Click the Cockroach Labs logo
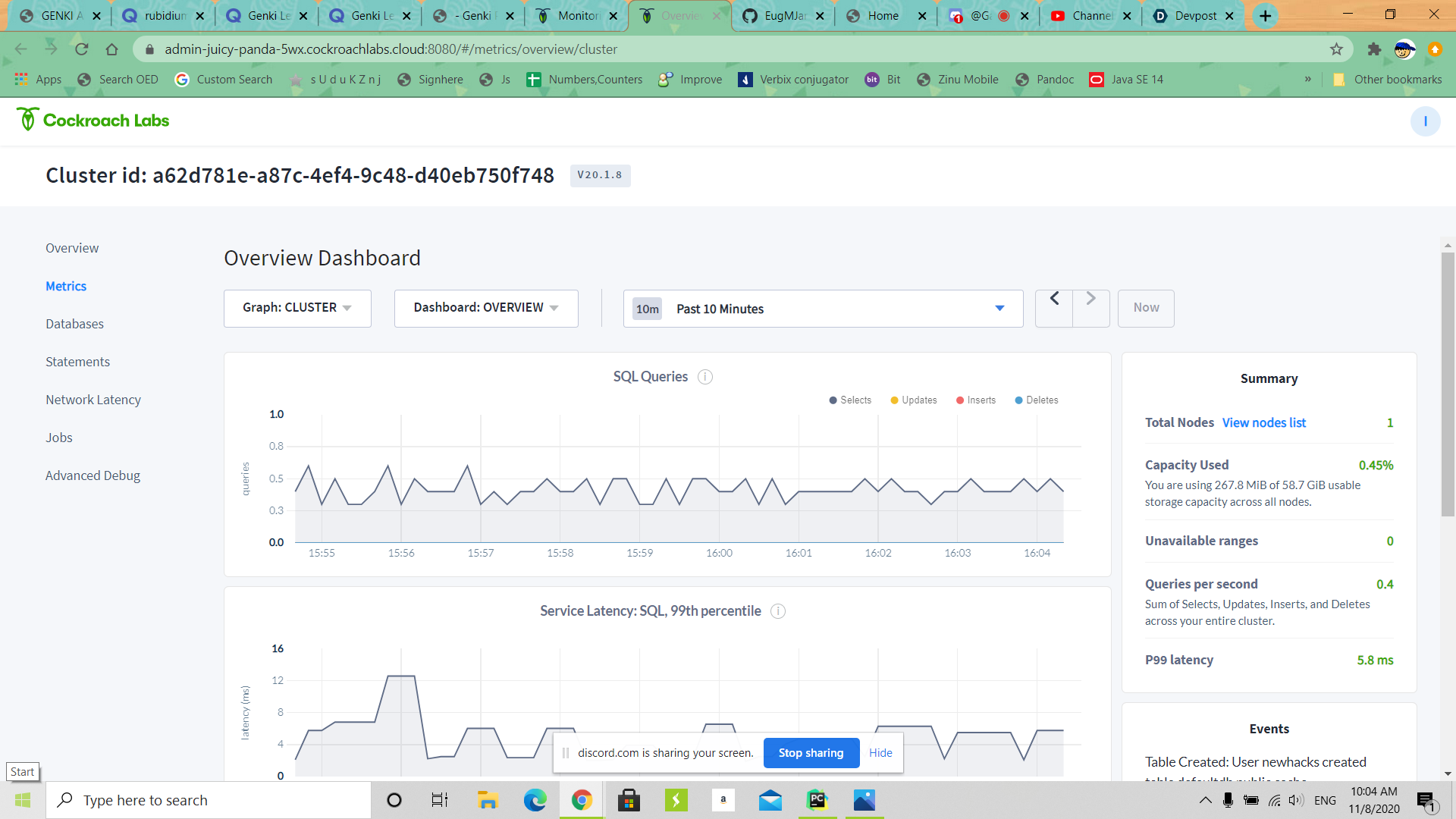The image size is (1456, 819). pyautogui.click(x=93, y=121)
